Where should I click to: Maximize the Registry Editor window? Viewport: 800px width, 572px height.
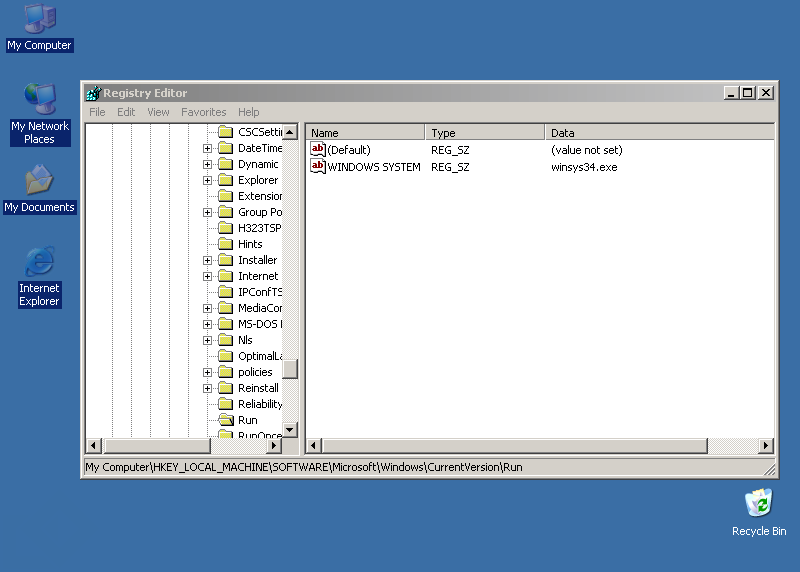pos(748,93)
